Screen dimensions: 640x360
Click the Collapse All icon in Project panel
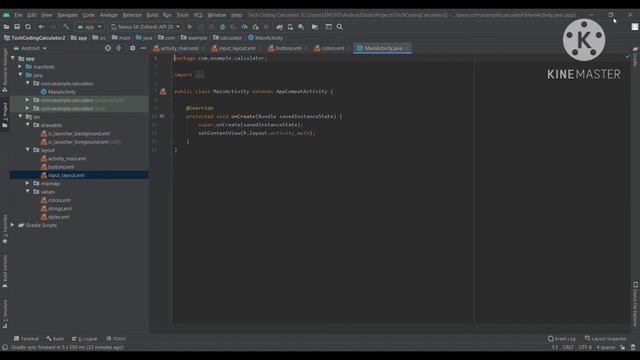tap(119, 48)
